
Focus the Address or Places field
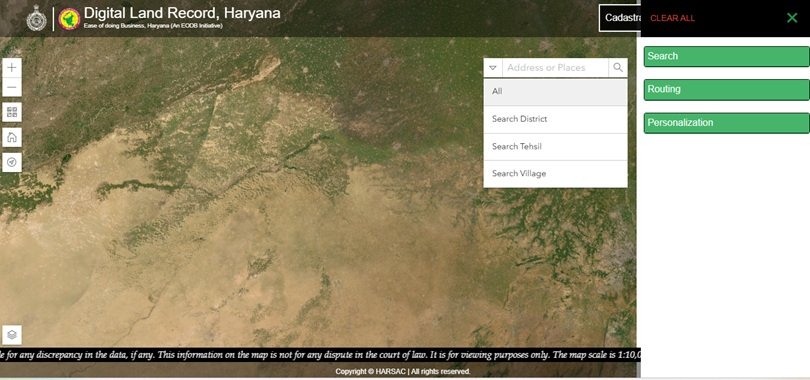pyautogui.click(x=555, y=68)
